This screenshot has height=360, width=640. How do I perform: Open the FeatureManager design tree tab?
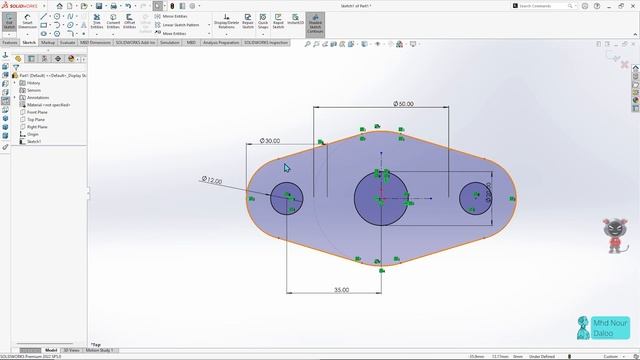tap(18, 59)
